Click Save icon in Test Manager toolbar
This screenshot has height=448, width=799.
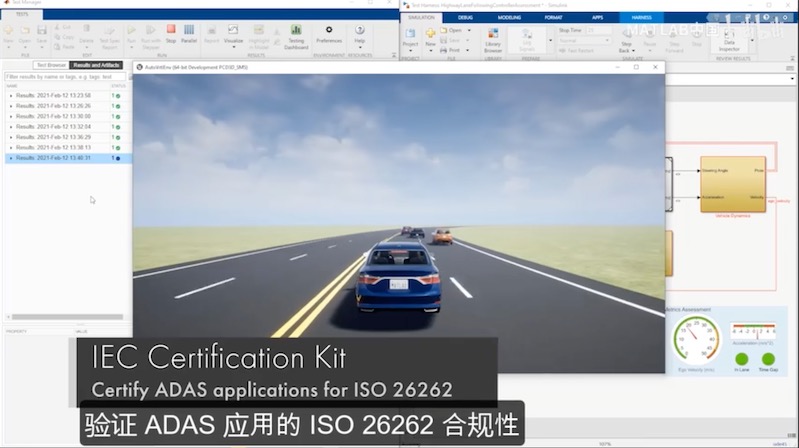(x=42, y=32)
